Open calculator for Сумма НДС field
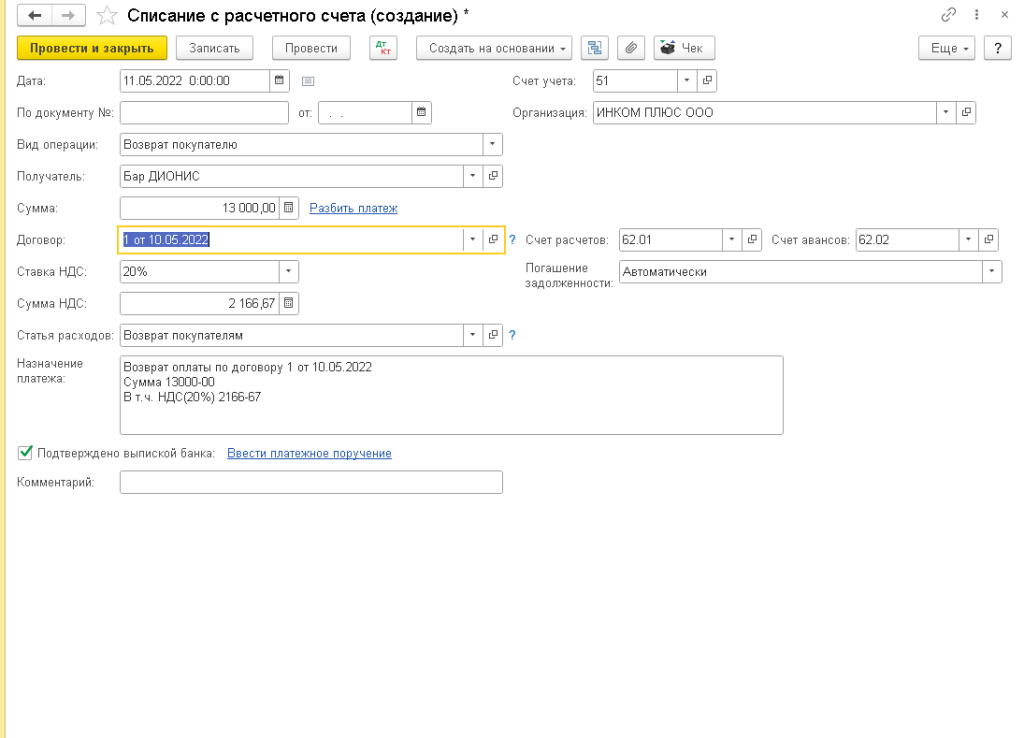 (289, 302)
